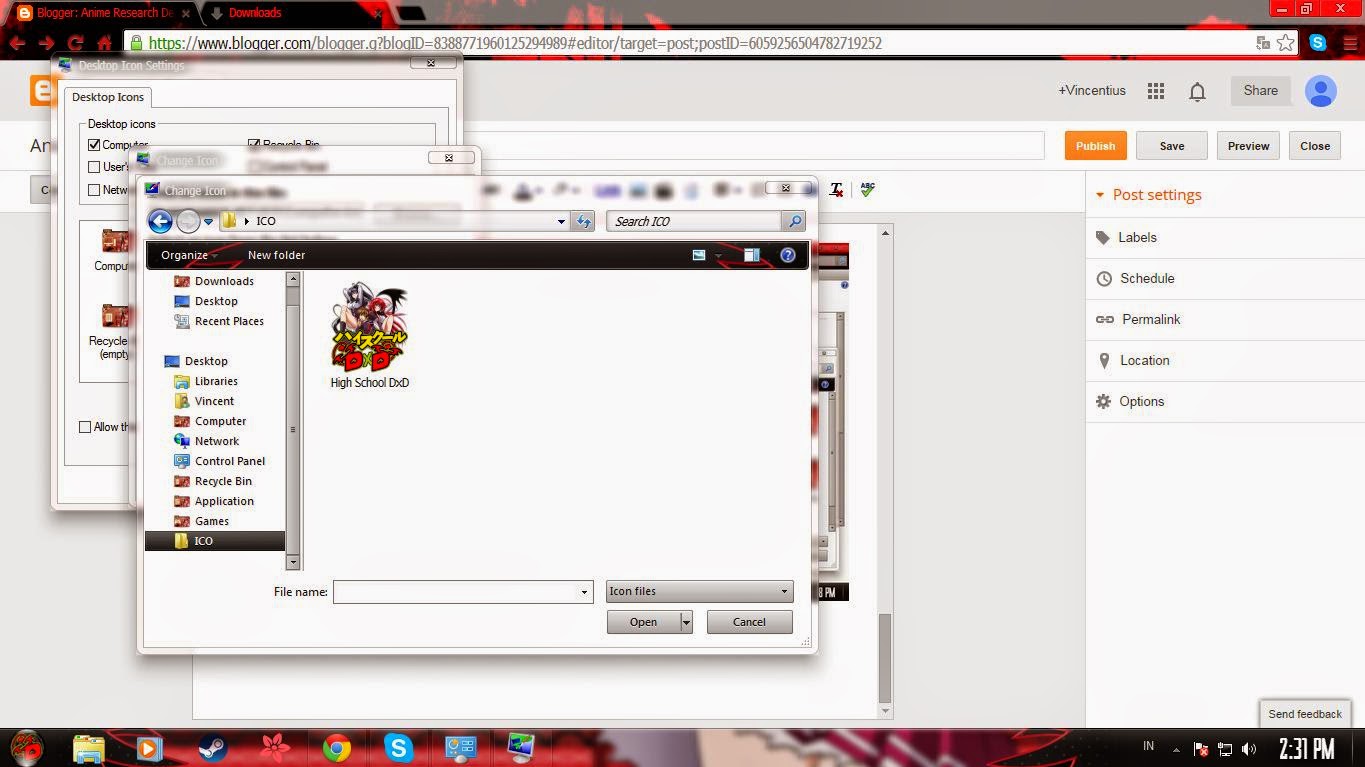Open the Organize dropdown menu
1365x767 pixels.
pyautogui.click(x=189, y=255)
